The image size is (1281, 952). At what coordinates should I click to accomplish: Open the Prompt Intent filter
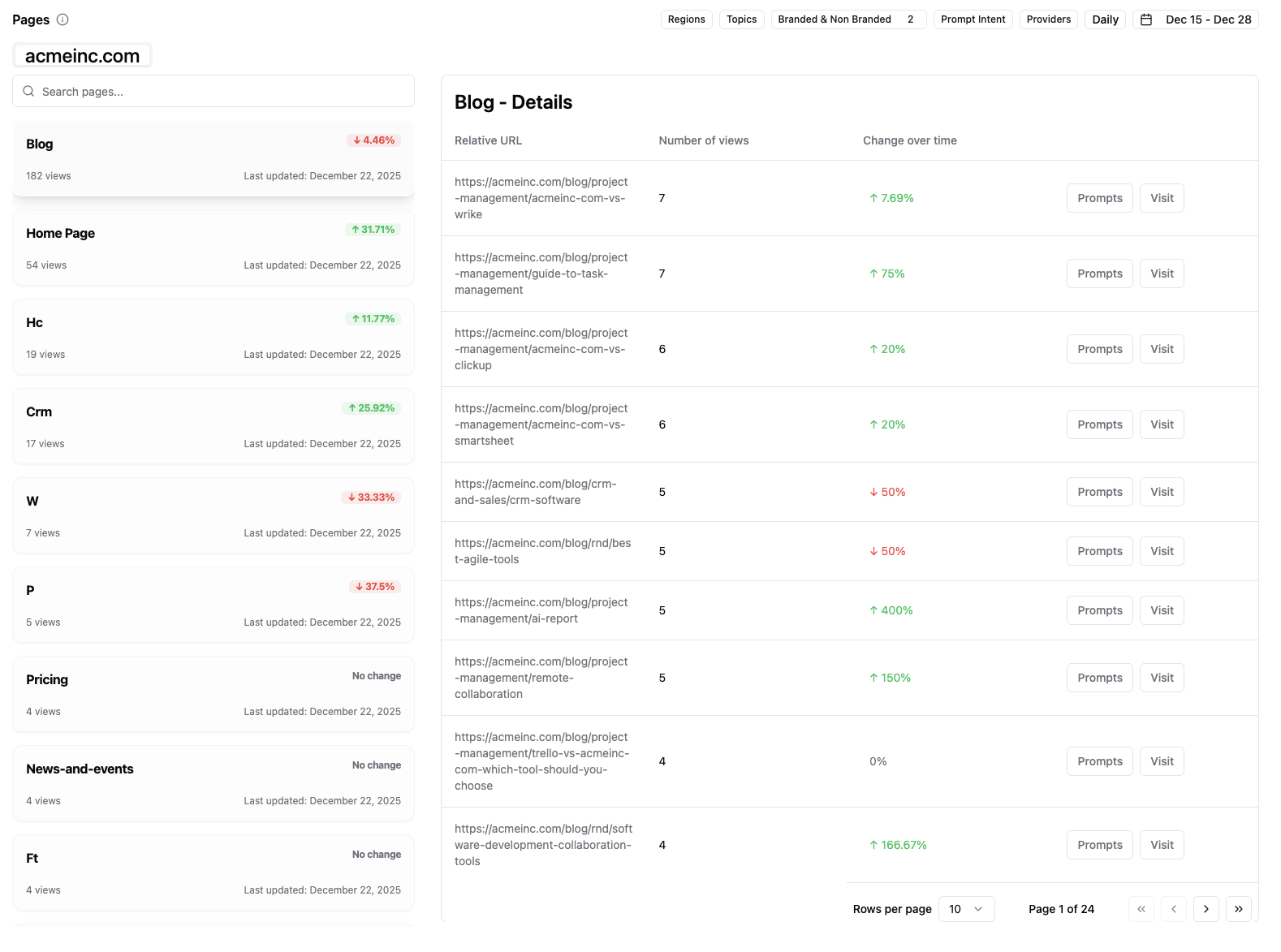coord(973,19)
